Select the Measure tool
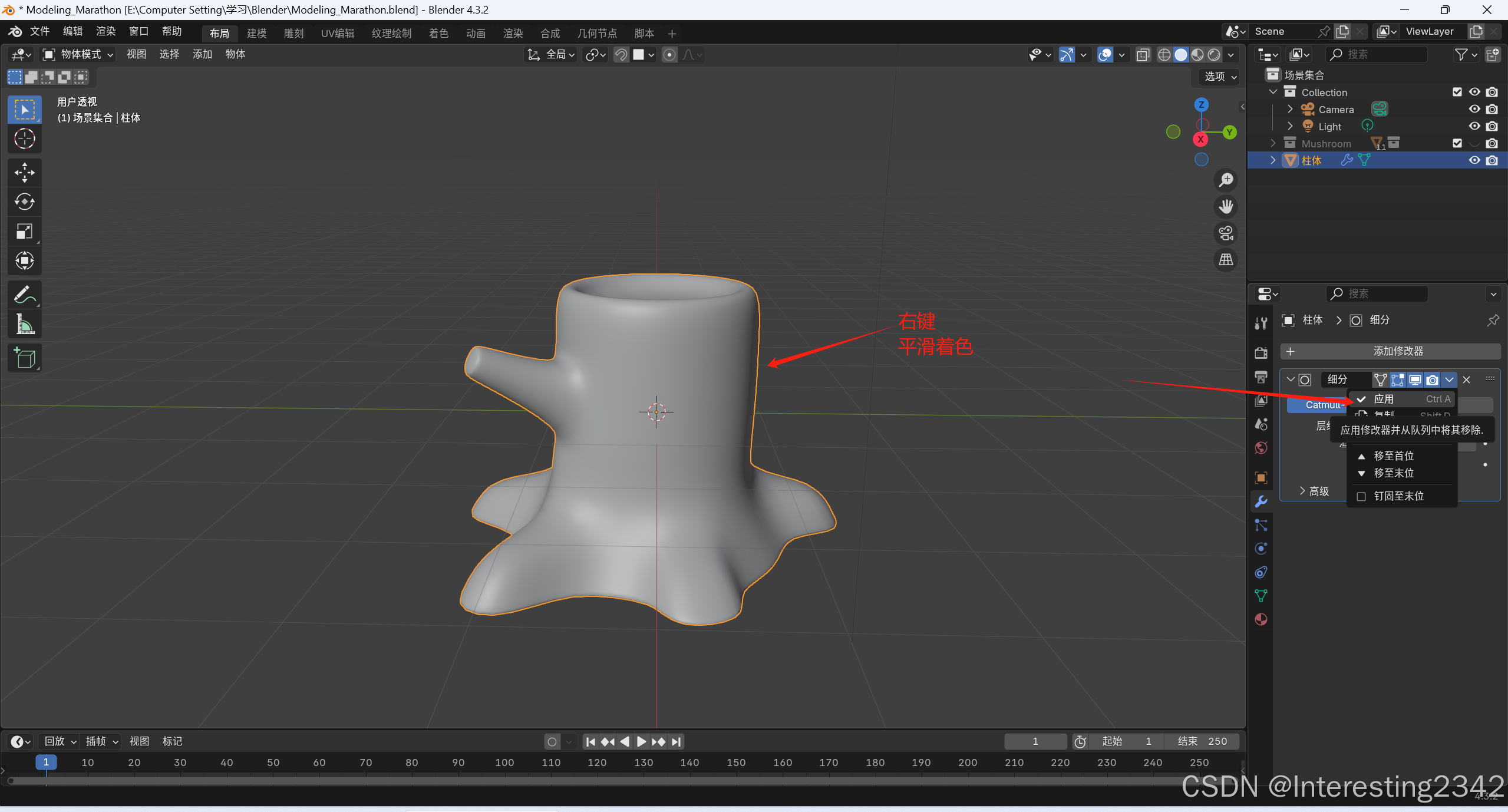Screen dimensions: 1508x812 (x=24, y=324)
